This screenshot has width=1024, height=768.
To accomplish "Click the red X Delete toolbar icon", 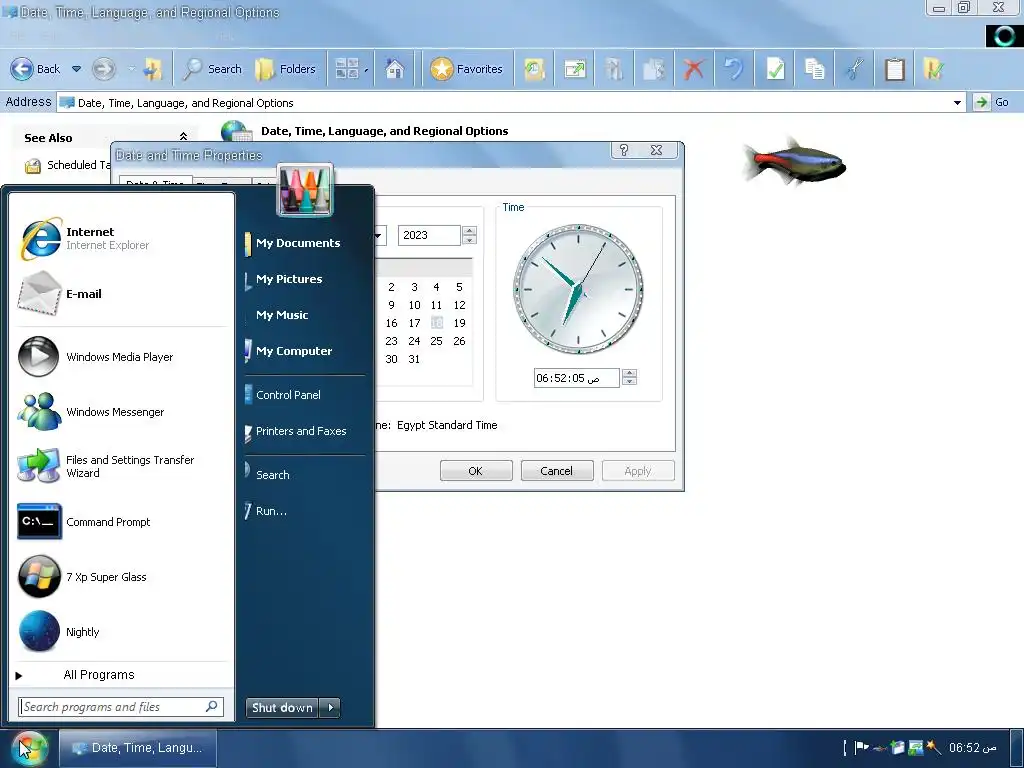I will click(694, 69).
